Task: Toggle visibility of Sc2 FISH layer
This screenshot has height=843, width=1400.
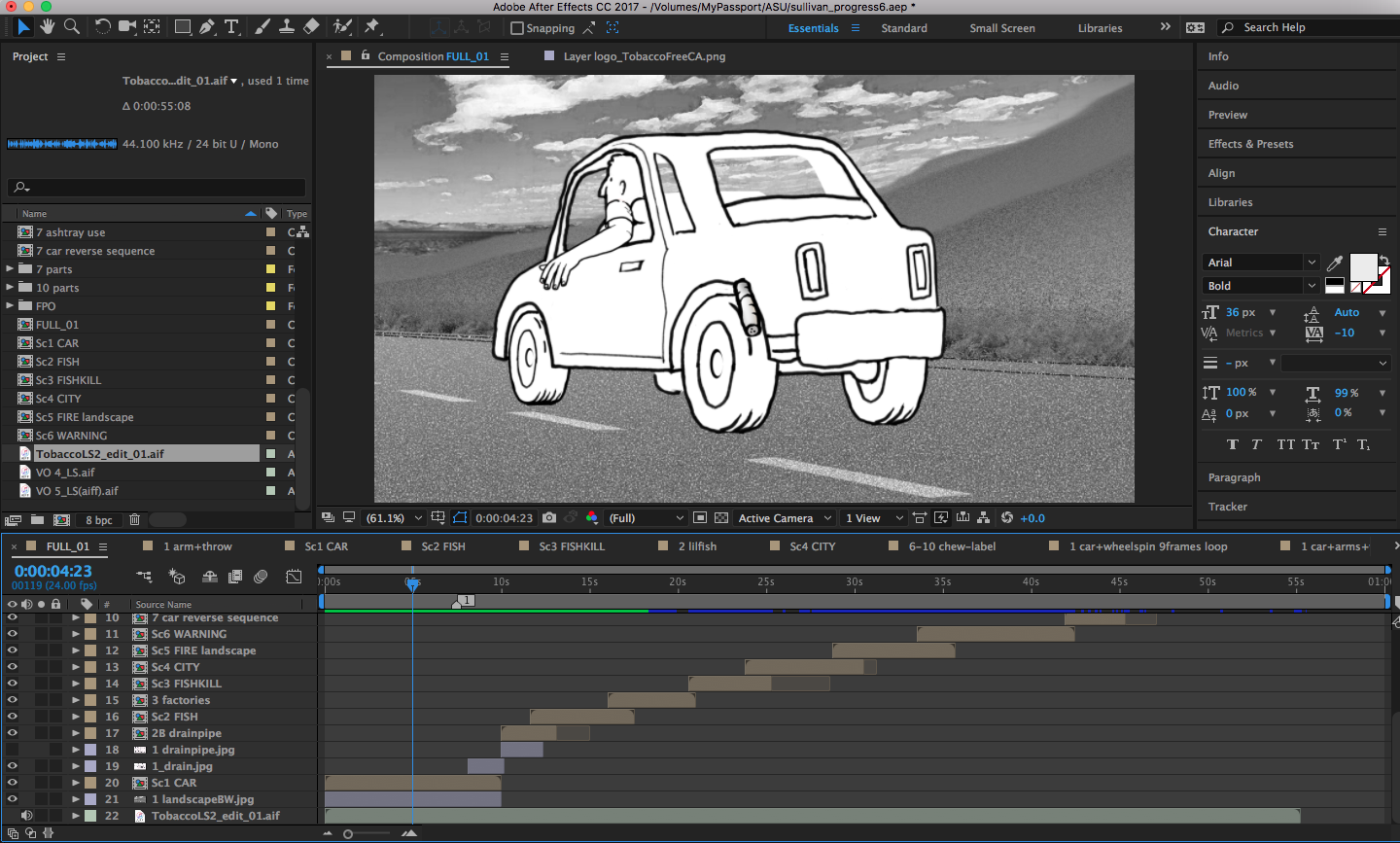Action: click(x=13, y=717)
